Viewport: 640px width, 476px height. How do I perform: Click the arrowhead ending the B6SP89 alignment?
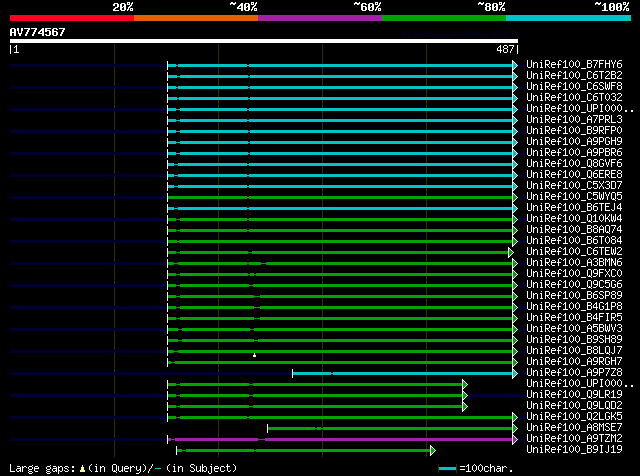click(x=515, y=296)
